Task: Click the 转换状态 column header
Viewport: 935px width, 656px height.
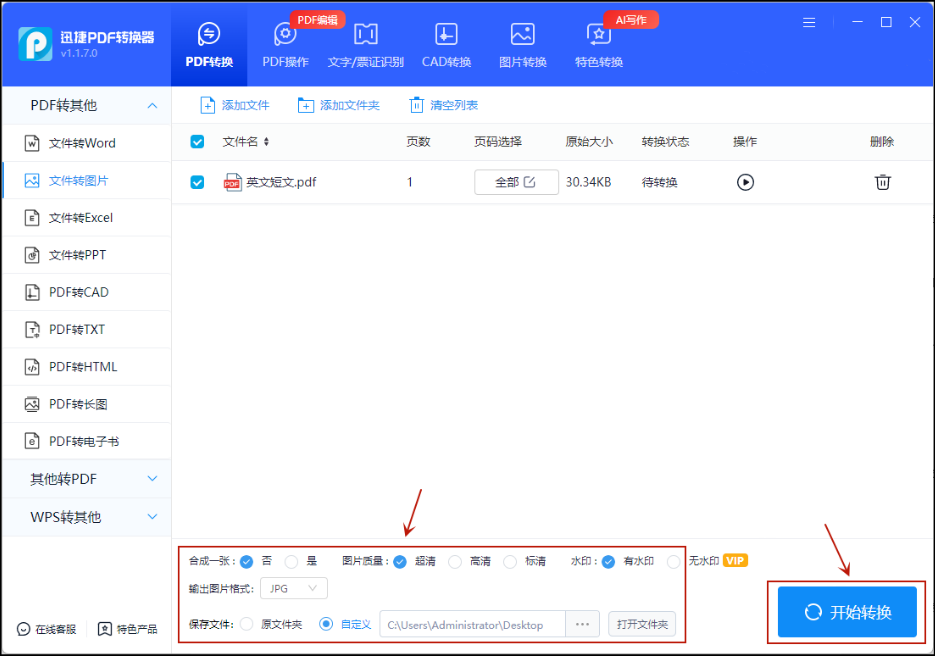Action: [x=665, y=141]
